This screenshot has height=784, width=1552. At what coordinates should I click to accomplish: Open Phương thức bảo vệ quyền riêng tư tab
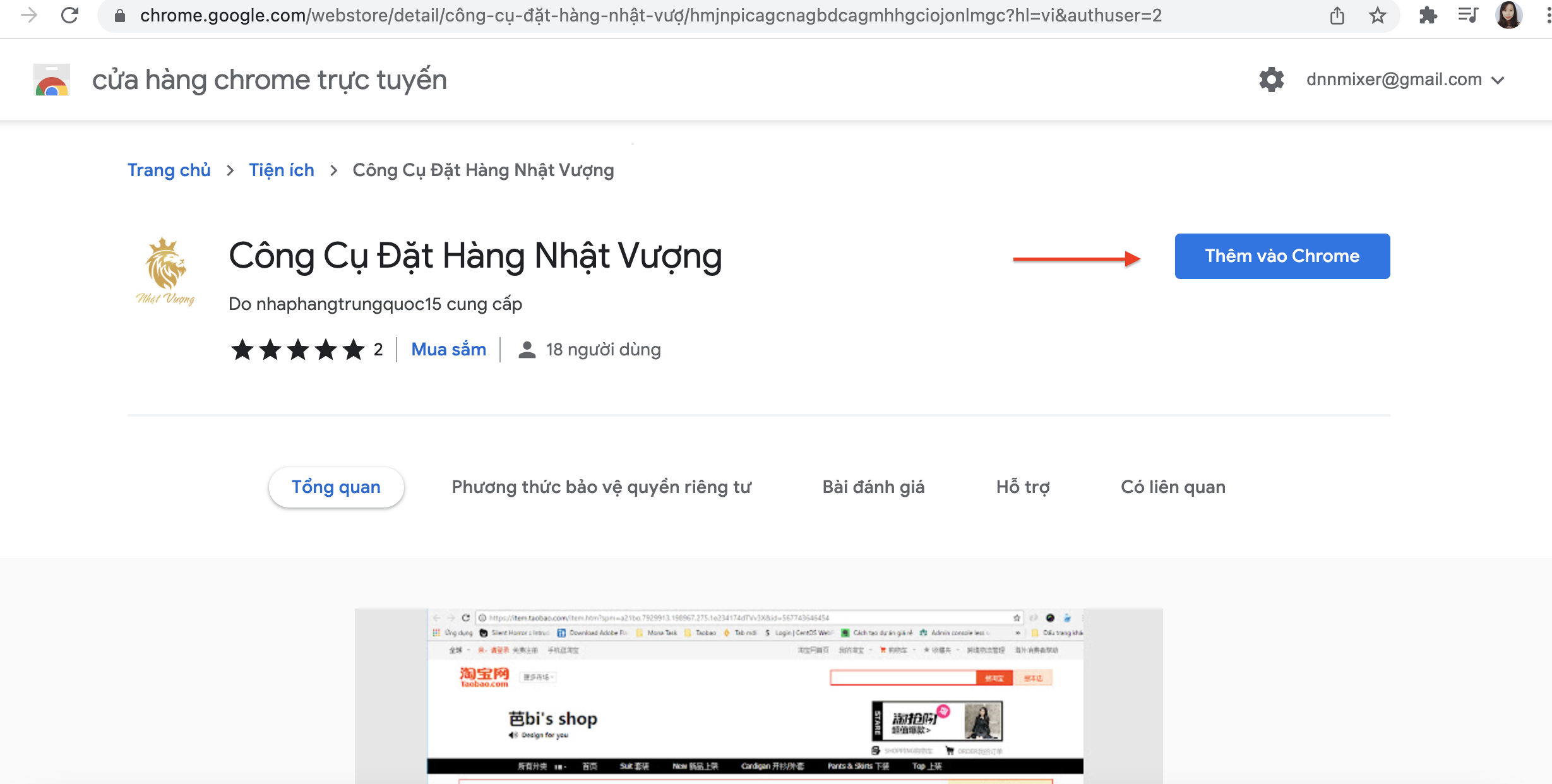pos(602,487)
